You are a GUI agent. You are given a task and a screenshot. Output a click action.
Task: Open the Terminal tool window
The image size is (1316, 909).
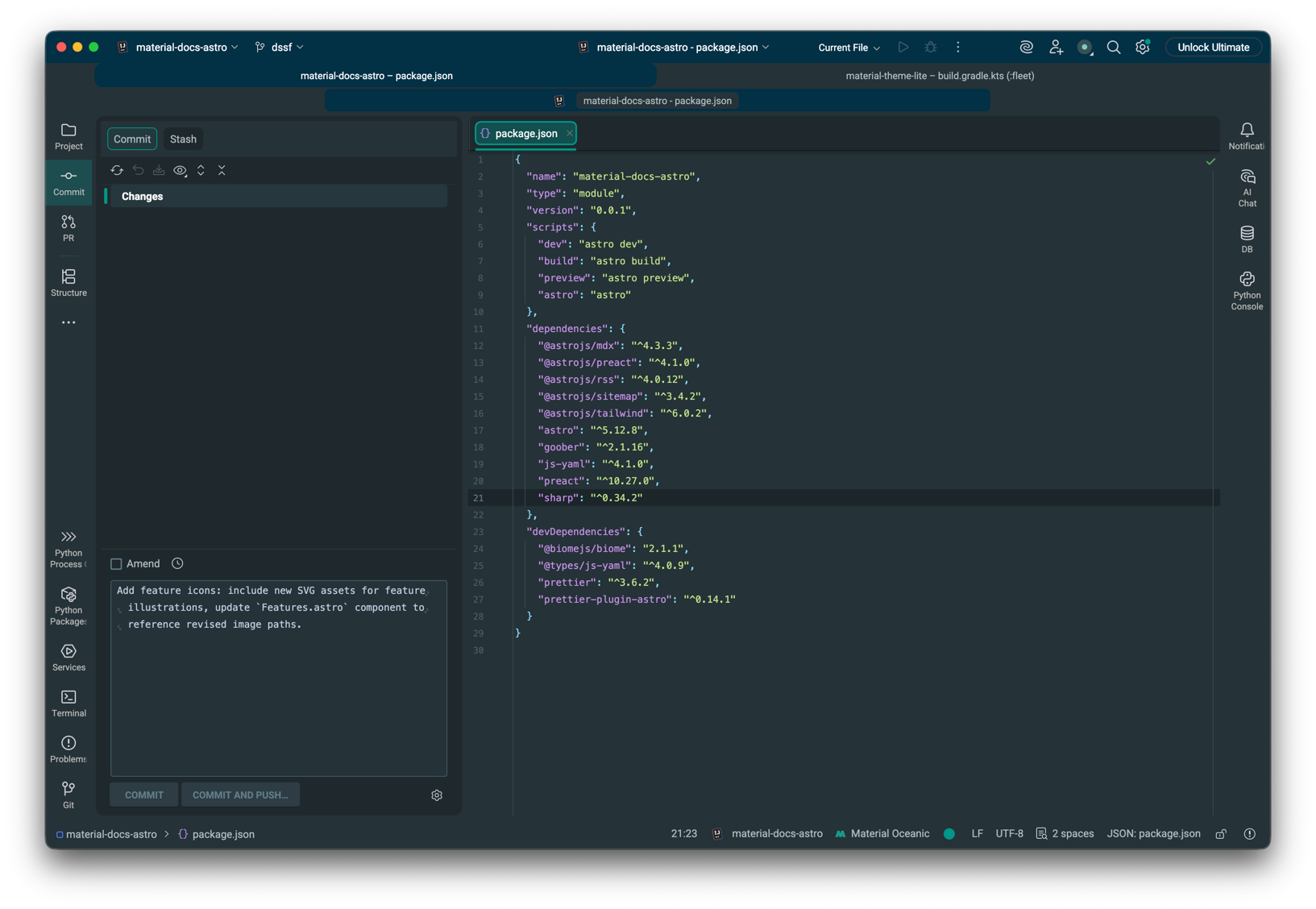coord(68,703)
